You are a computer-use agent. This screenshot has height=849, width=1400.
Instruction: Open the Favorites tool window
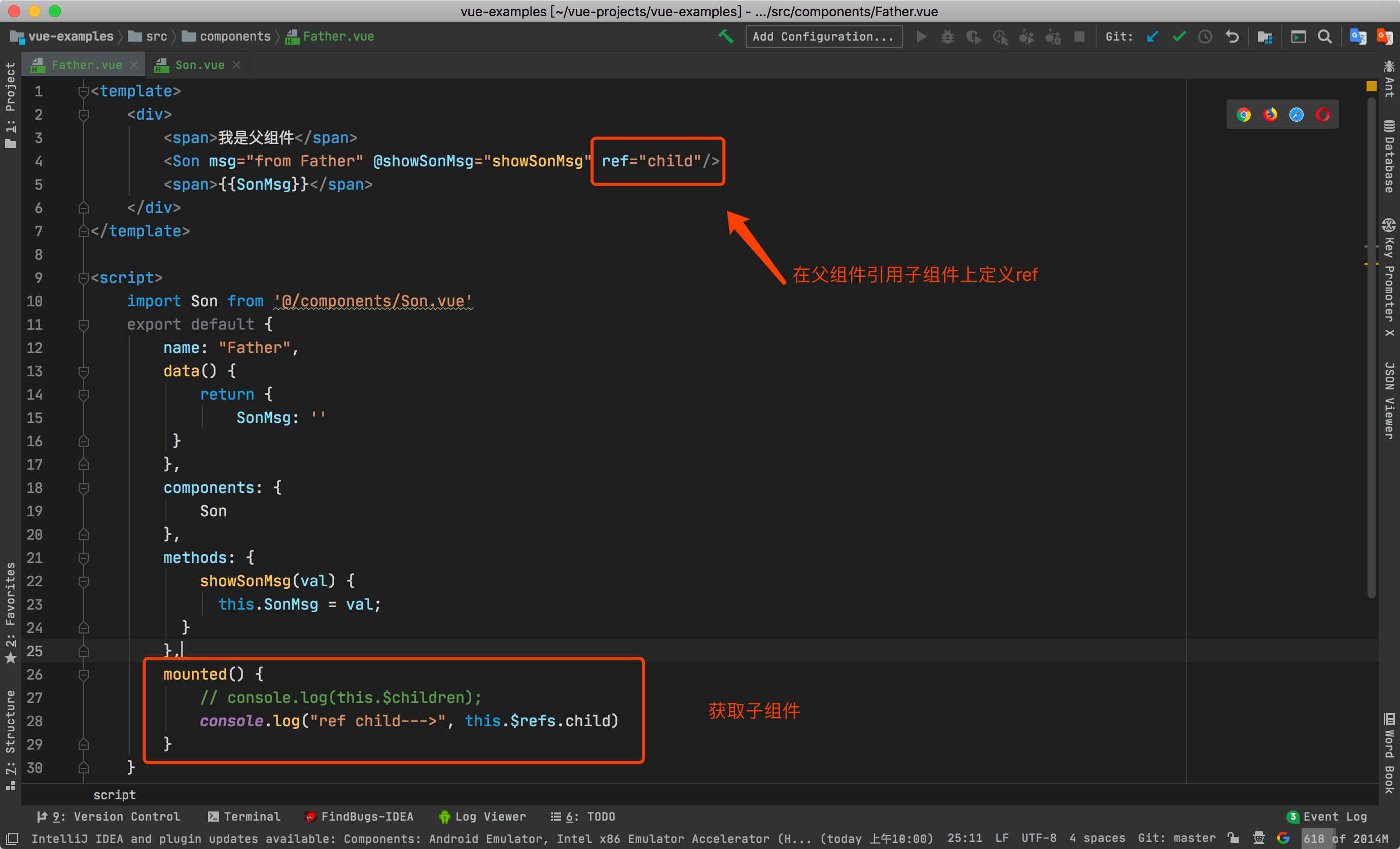click(10, 613)
